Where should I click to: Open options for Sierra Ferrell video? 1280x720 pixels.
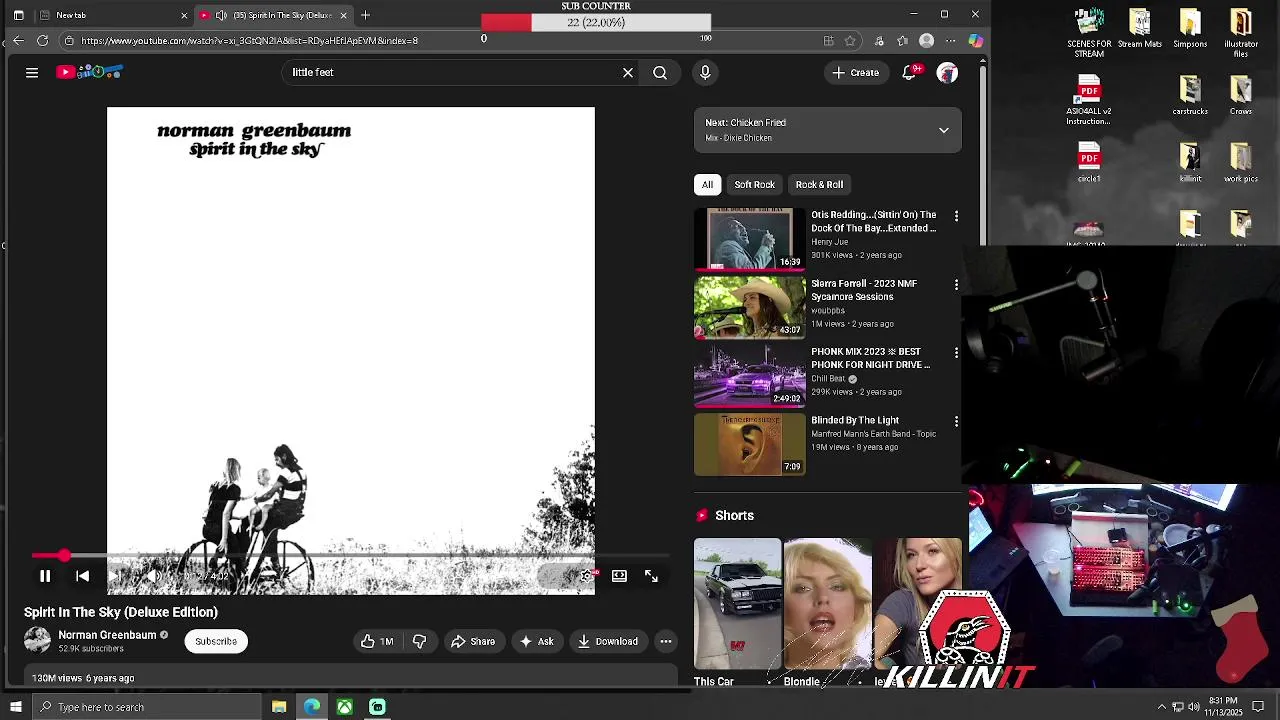click(956, 285)
